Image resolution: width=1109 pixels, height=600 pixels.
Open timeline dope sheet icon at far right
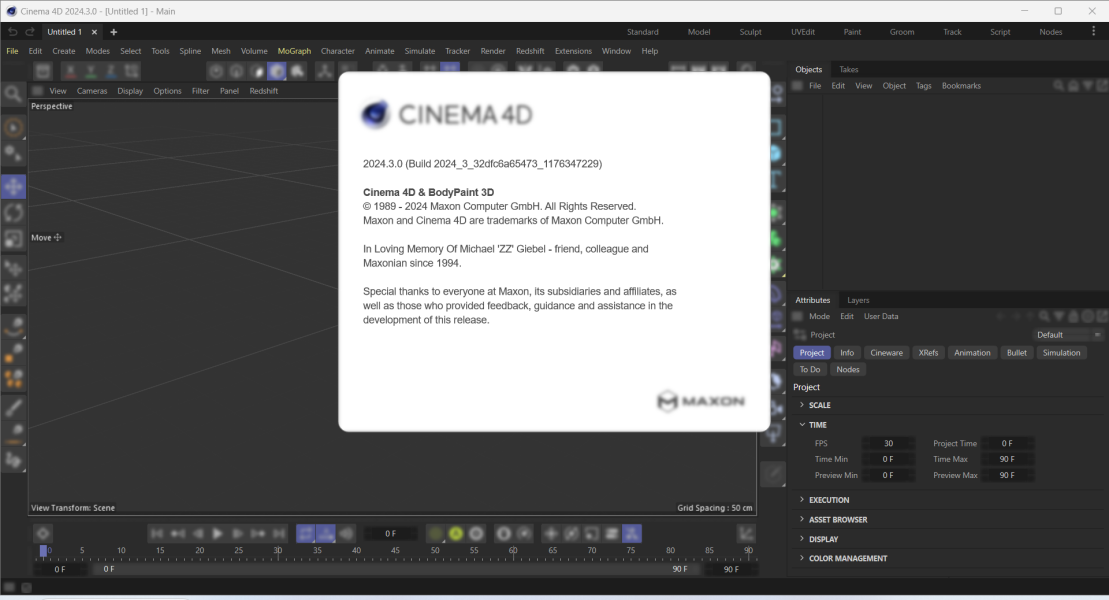click(x=746, y=533)
